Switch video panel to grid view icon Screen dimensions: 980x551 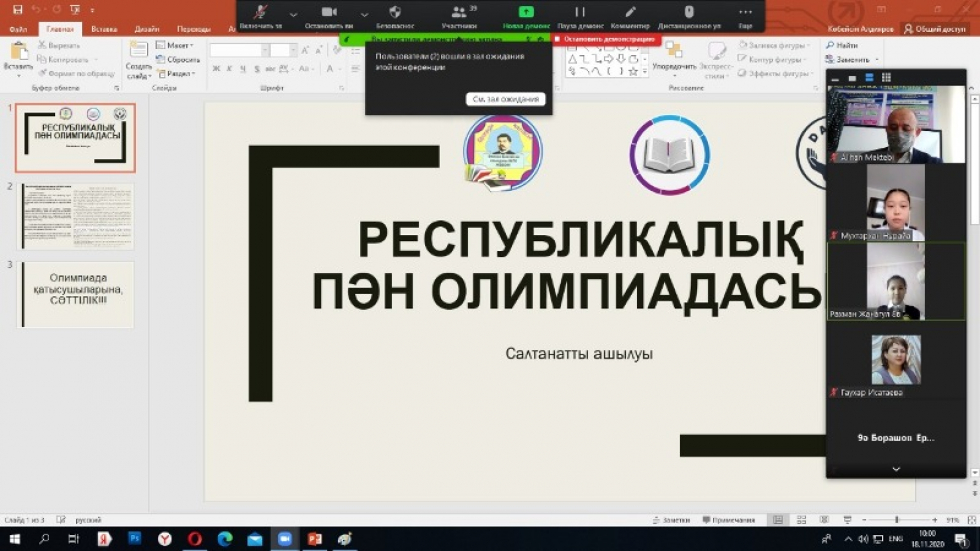tap(885, 78)
